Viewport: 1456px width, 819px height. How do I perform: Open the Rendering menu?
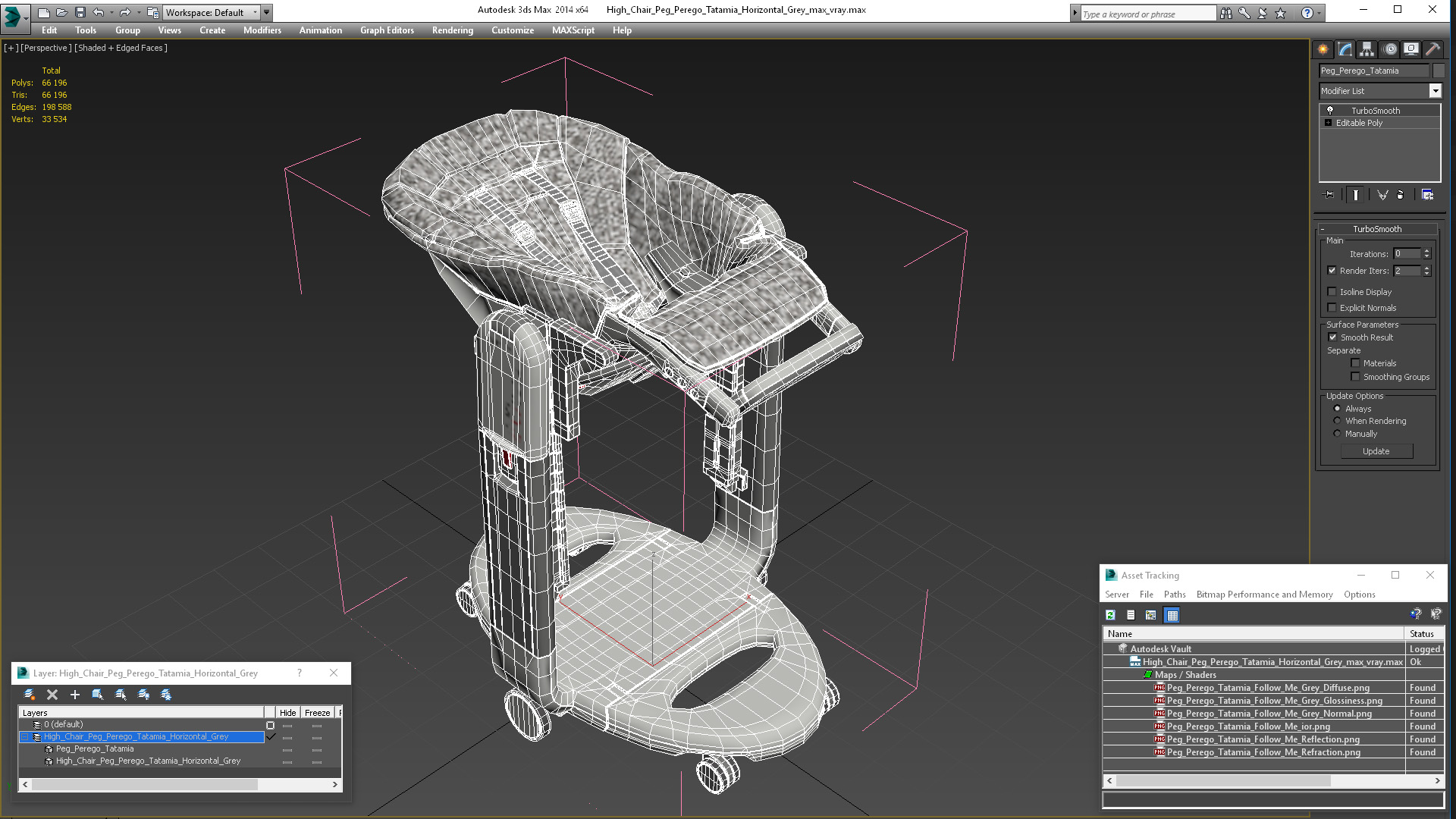click(453, 30)
